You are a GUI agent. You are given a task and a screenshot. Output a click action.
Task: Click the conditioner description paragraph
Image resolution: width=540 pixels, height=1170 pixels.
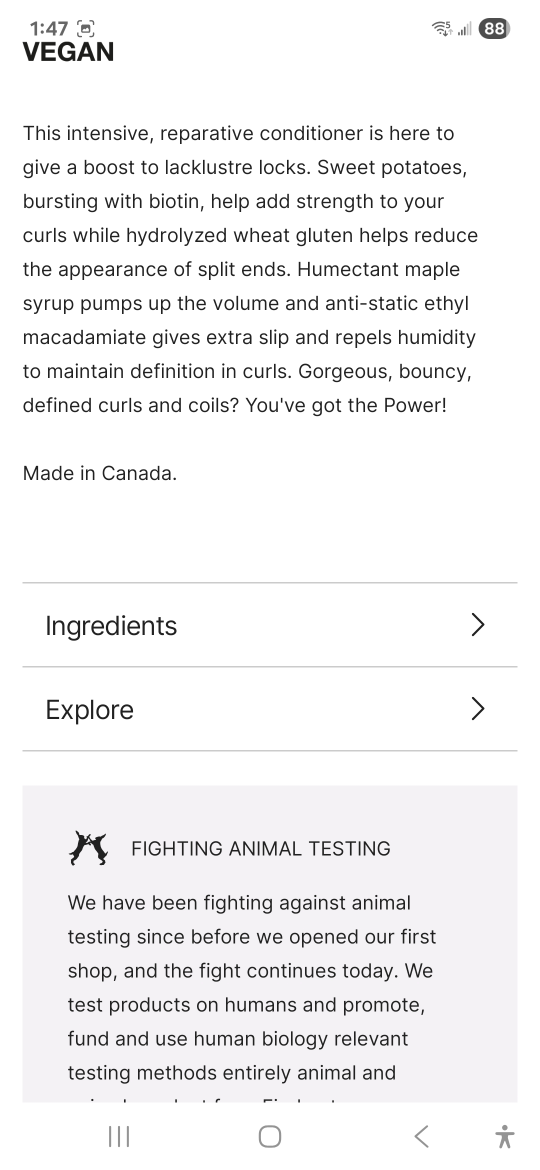(251, 269)
